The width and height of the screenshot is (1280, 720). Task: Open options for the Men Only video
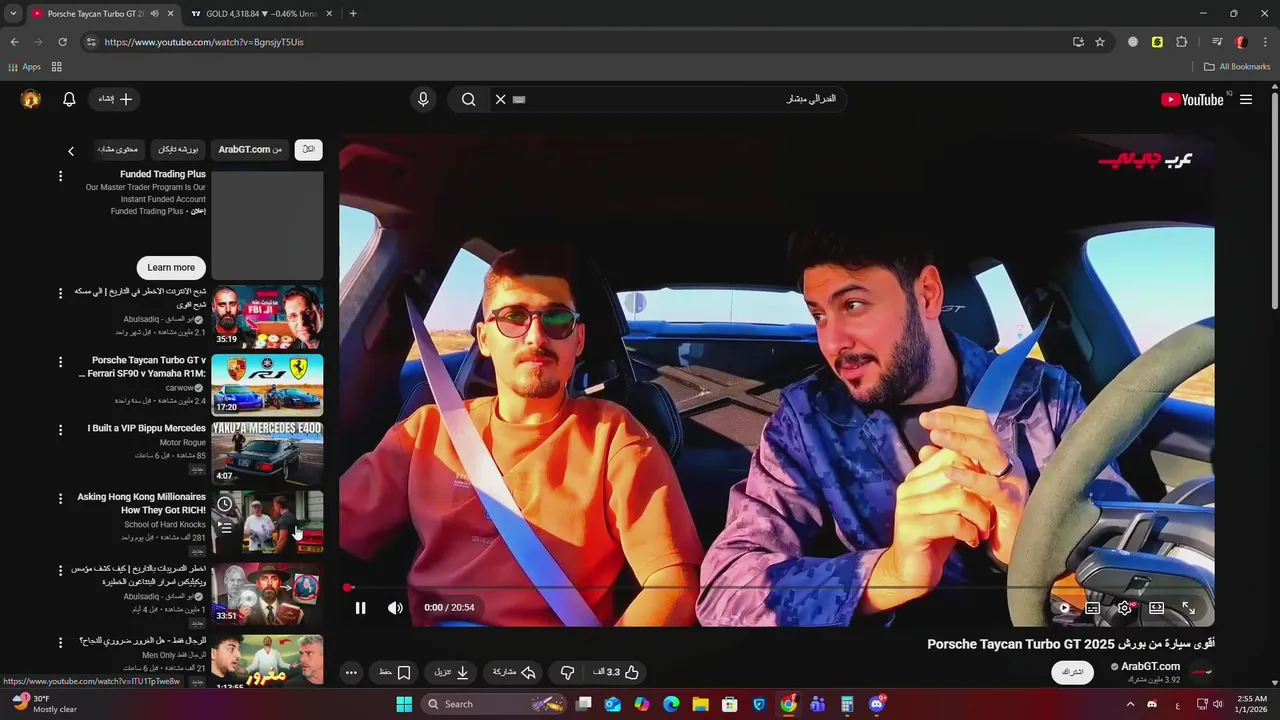[60, 642]
